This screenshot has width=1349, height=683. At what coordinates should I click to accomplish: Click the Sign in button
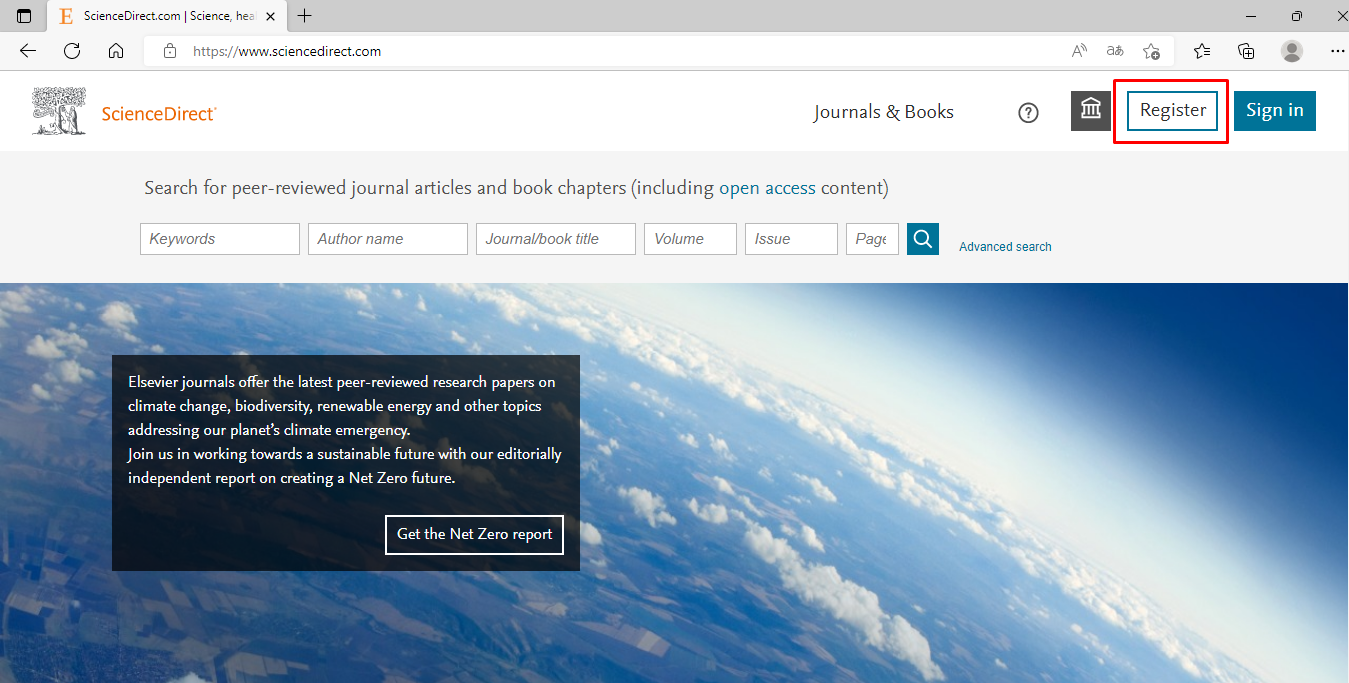click(x=1275, y=111)
